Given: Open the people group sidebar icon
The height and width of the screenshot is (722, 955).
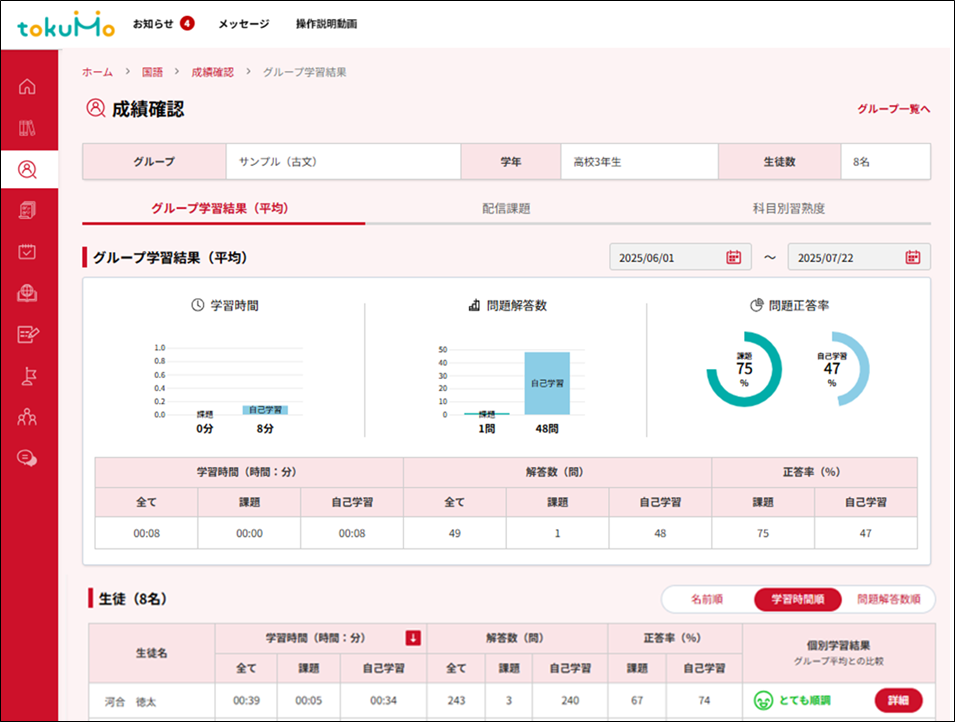Looking at the screenshot, I should [x=28, y=417].
